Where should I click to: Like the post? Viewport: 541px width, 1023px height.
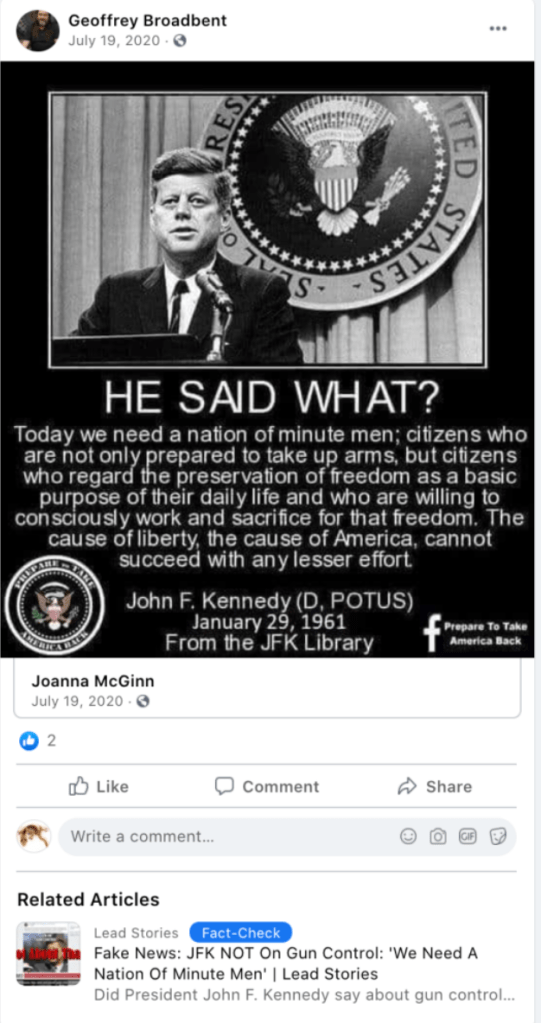(x=99, y=786)
